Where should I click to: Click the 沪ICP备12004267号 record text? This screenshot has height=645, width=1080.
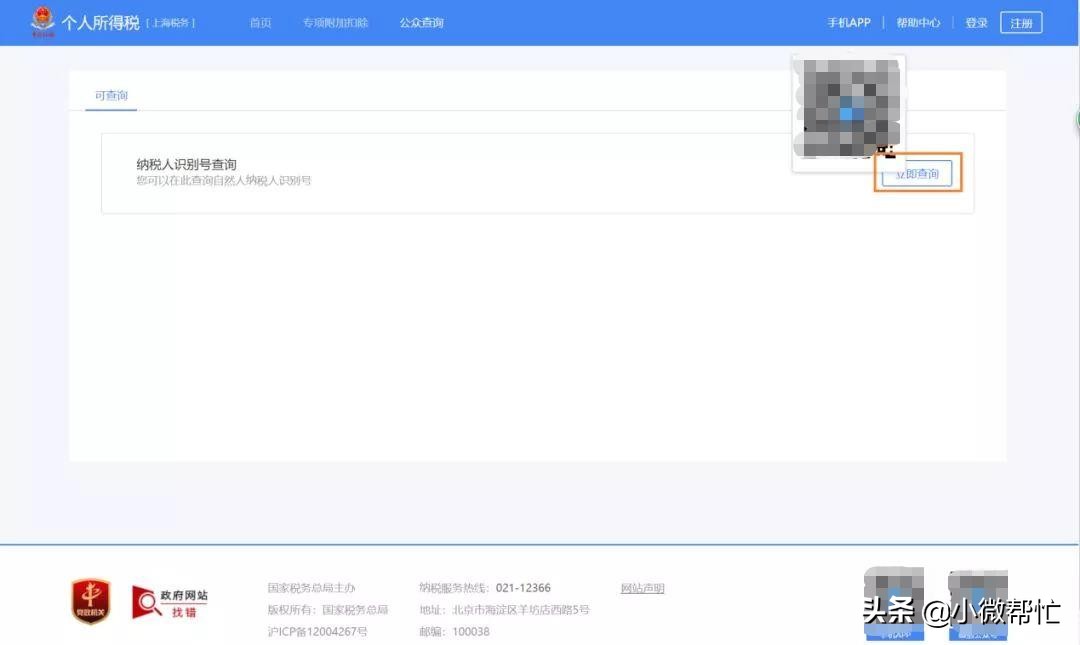(317, 632)
